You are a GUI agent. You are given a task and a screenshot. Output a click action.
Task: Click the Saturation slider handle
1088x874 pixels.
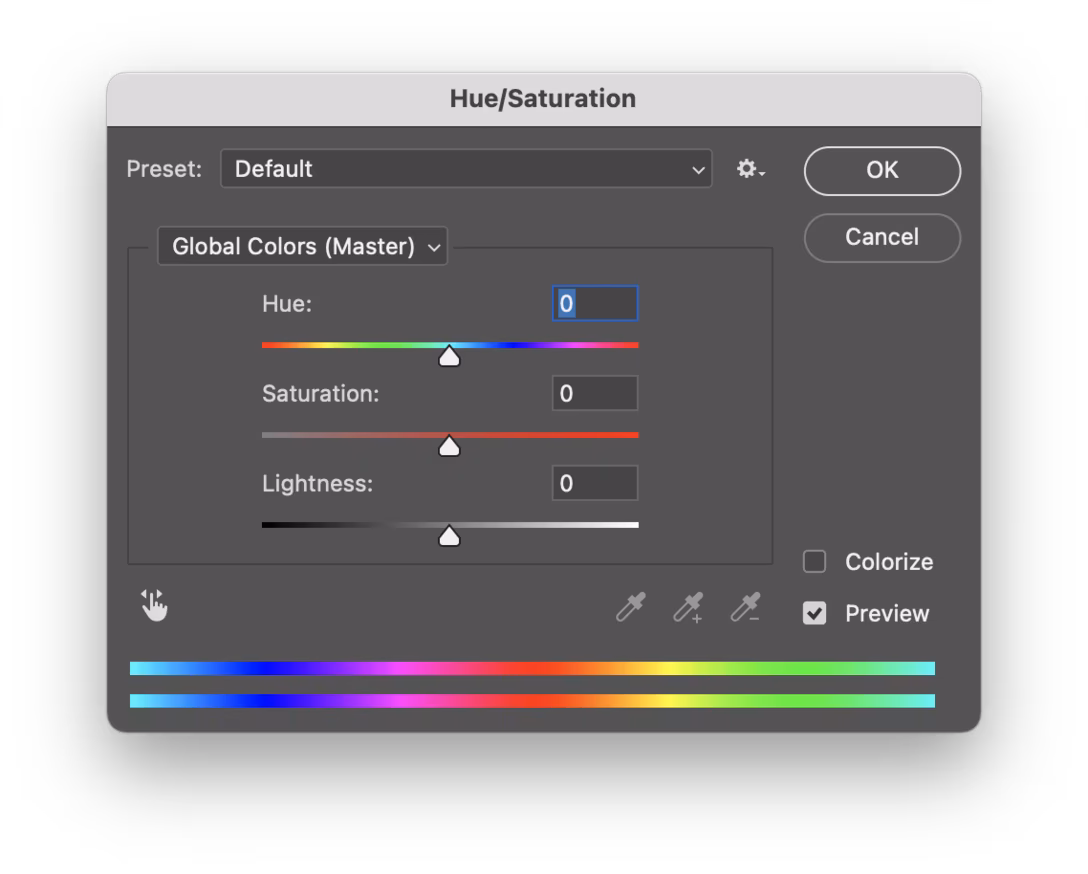(449, 446)
